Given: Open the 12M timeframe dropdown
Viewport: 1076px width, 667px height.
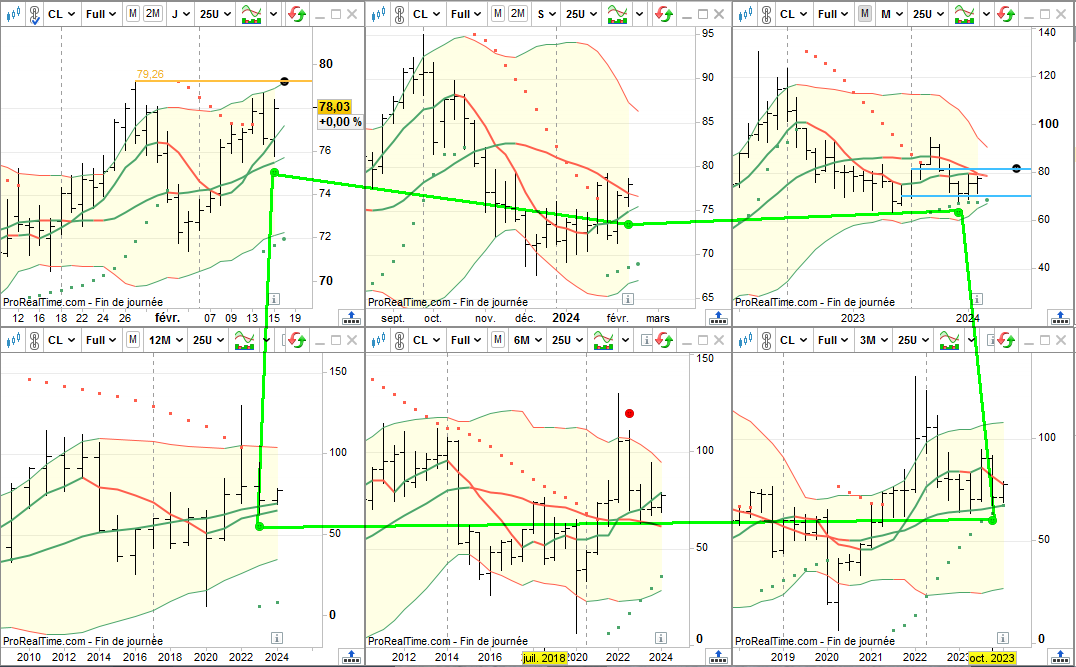Looking at the screenshot, I should (165, 340).
